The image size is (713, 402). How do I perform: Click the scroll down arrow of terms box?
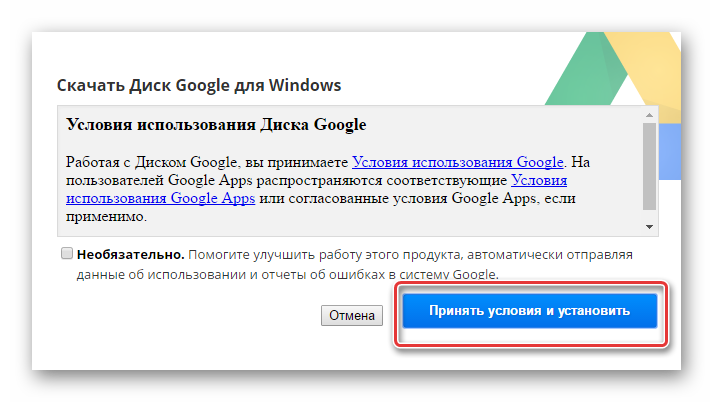click(649, 226)
